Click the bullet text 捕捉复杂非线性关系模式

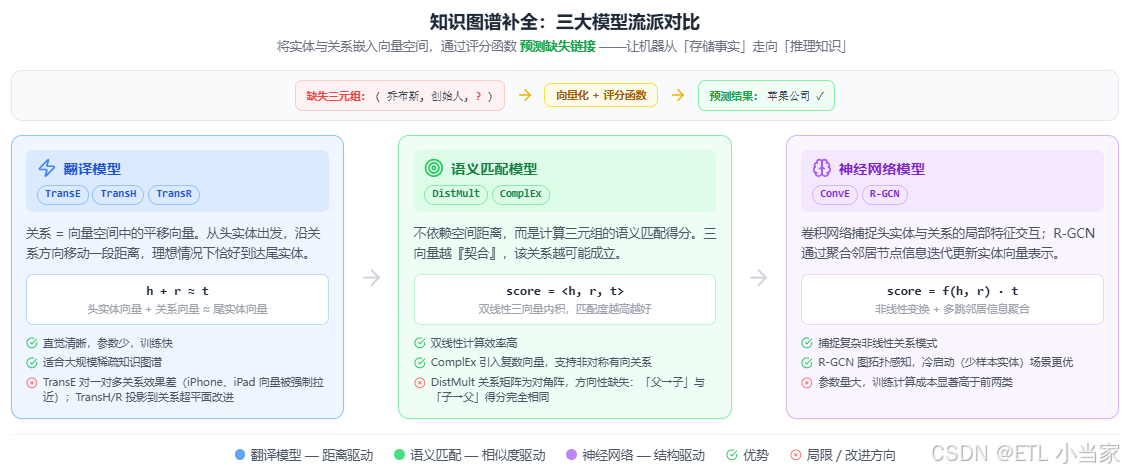coord(877,343)
